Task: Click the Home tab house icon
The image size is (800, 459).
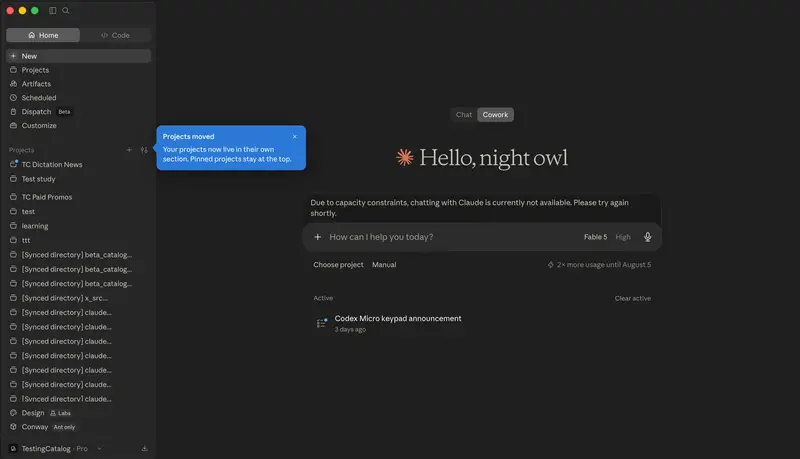Action: 32,35
